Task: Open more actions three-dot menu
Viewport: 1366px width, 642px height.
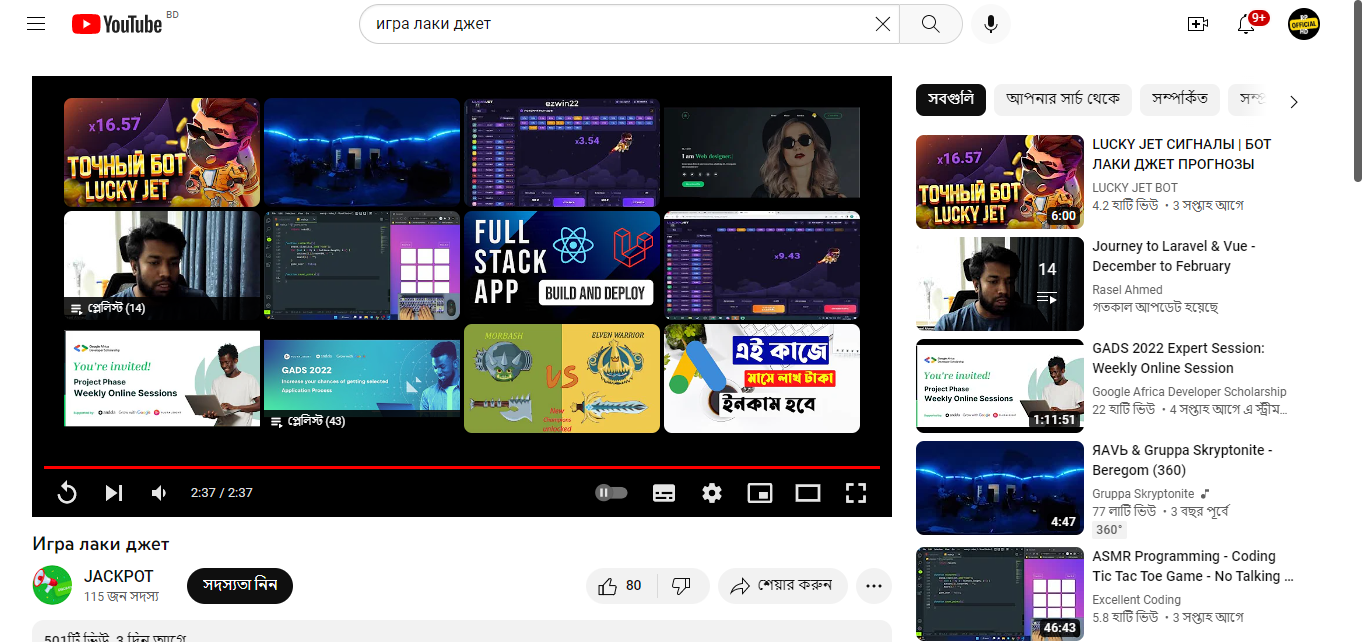Action: (874, 586)
